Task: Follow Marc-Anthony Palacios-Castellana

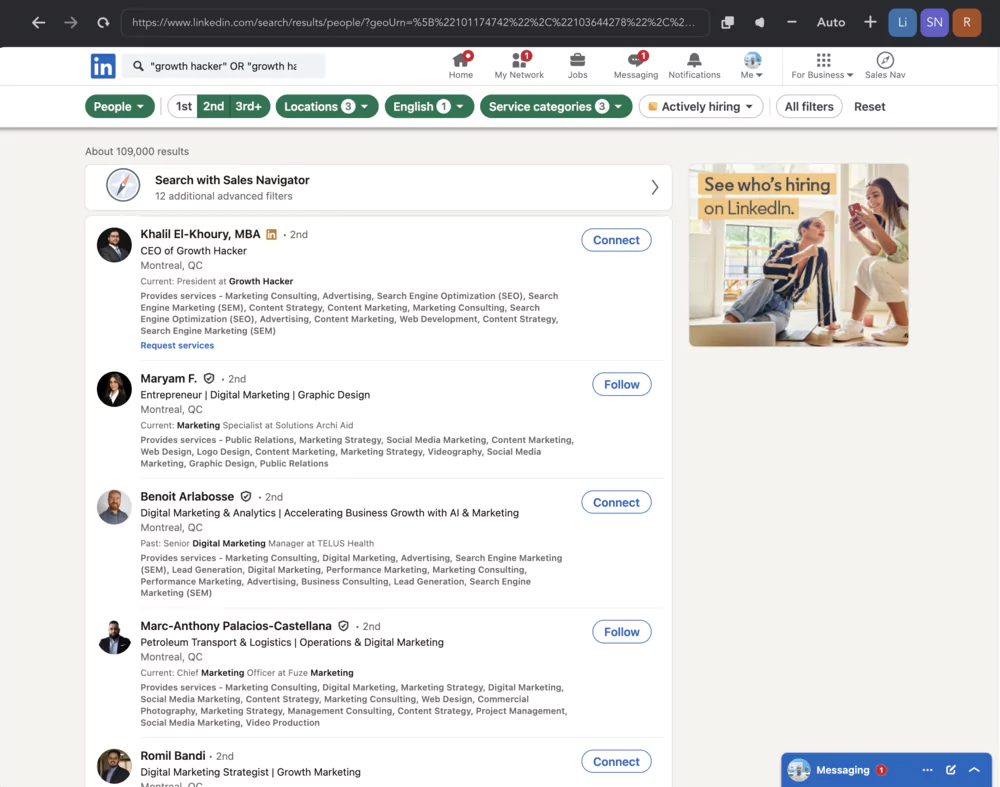Action: [x=622, y=631]
